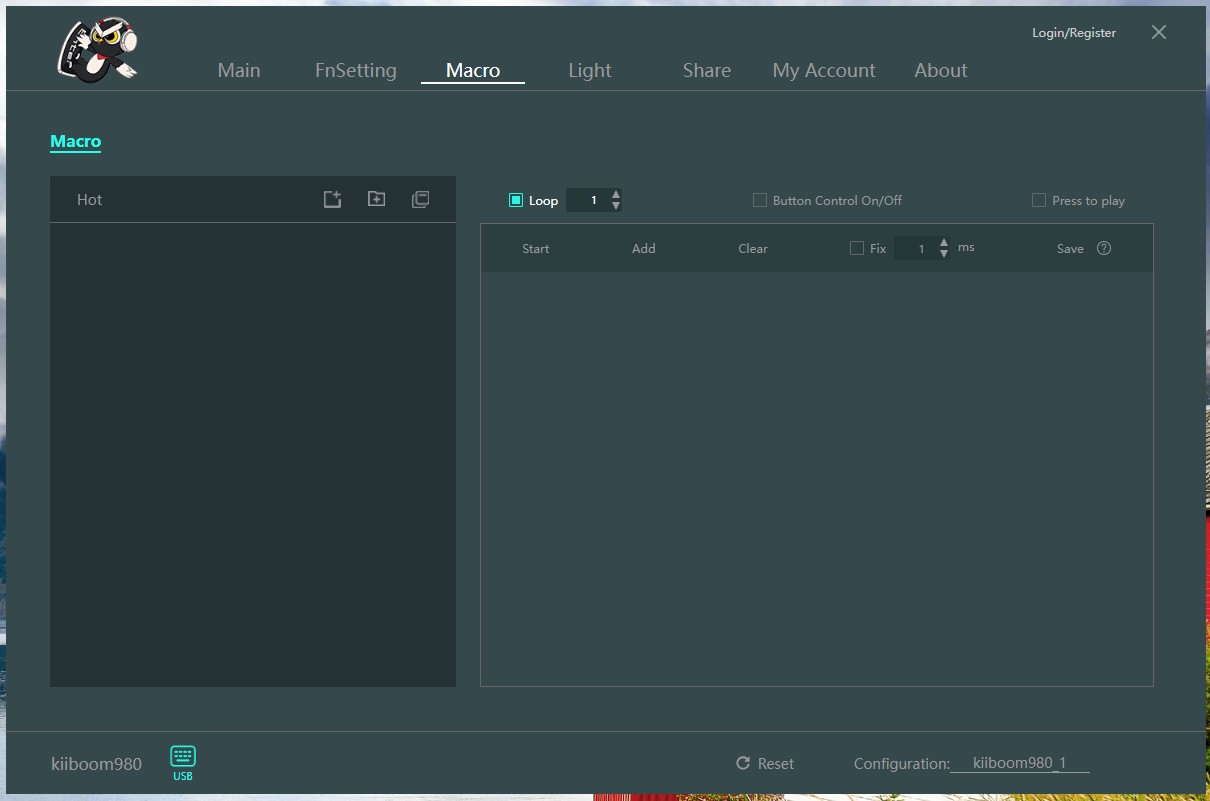The width and height of the screenshot is (1210, 801).
Task: Click the Fix milliseconds input field
Action: click(915, 248)
